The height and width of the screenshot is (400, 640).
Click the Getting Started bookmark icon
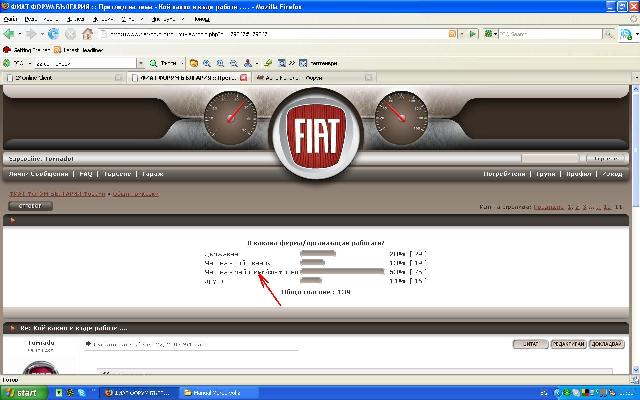(x=8, y=48)
